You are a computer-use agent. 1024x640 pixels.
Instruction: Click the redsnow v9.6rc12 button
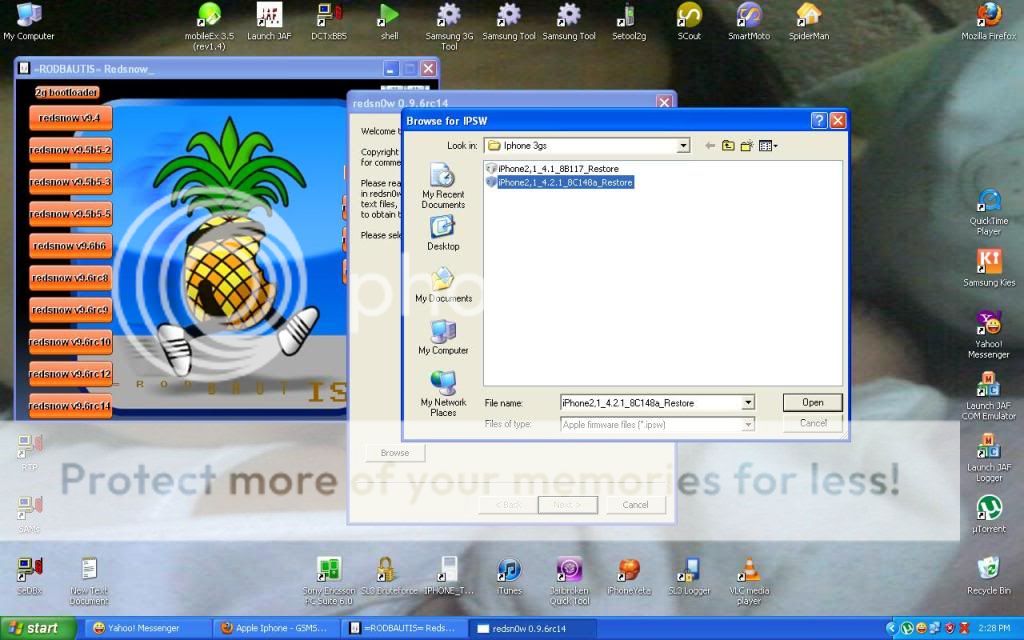pos(70,374)
